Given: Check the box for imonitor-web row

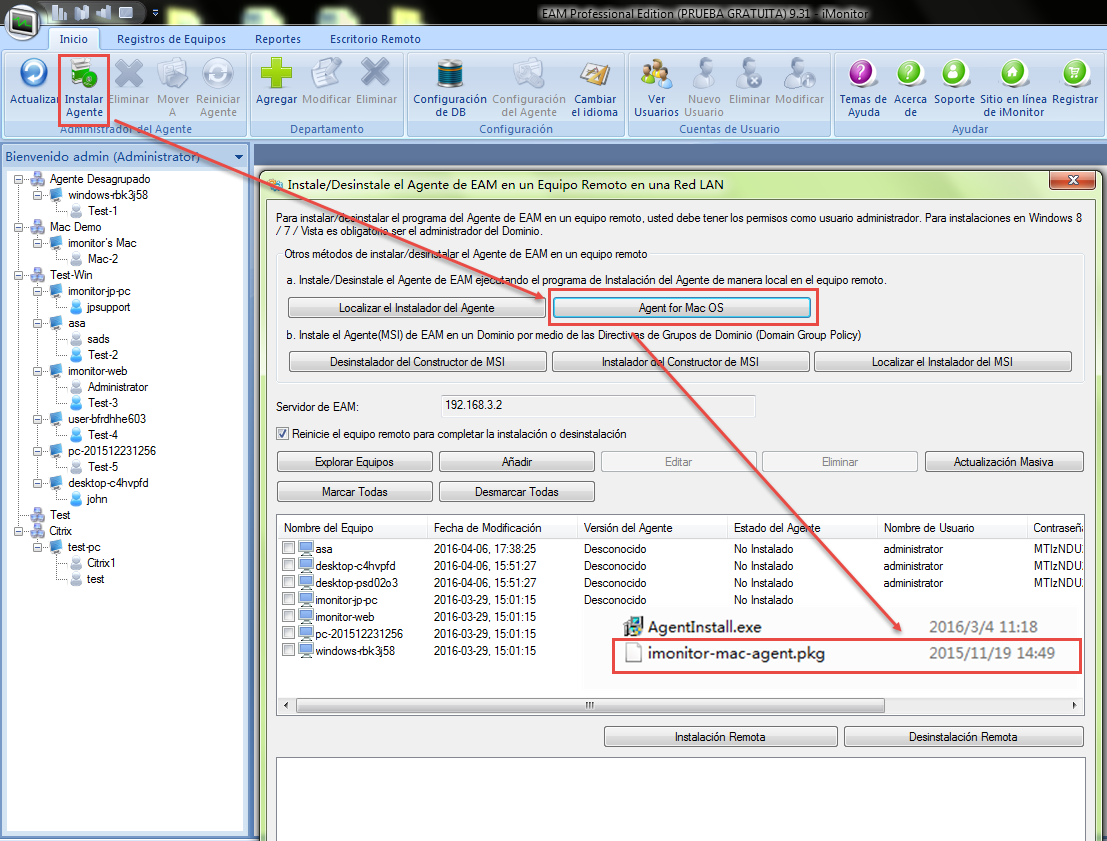Looking at the screenshot, I should pos(288,616).
